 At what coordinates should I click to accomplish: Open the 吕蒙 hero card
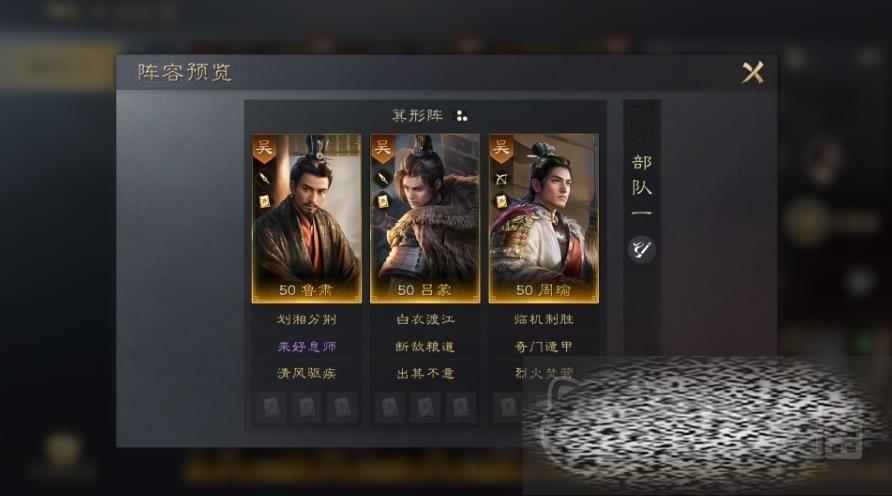pyautogui.click(x=425, y=218)
